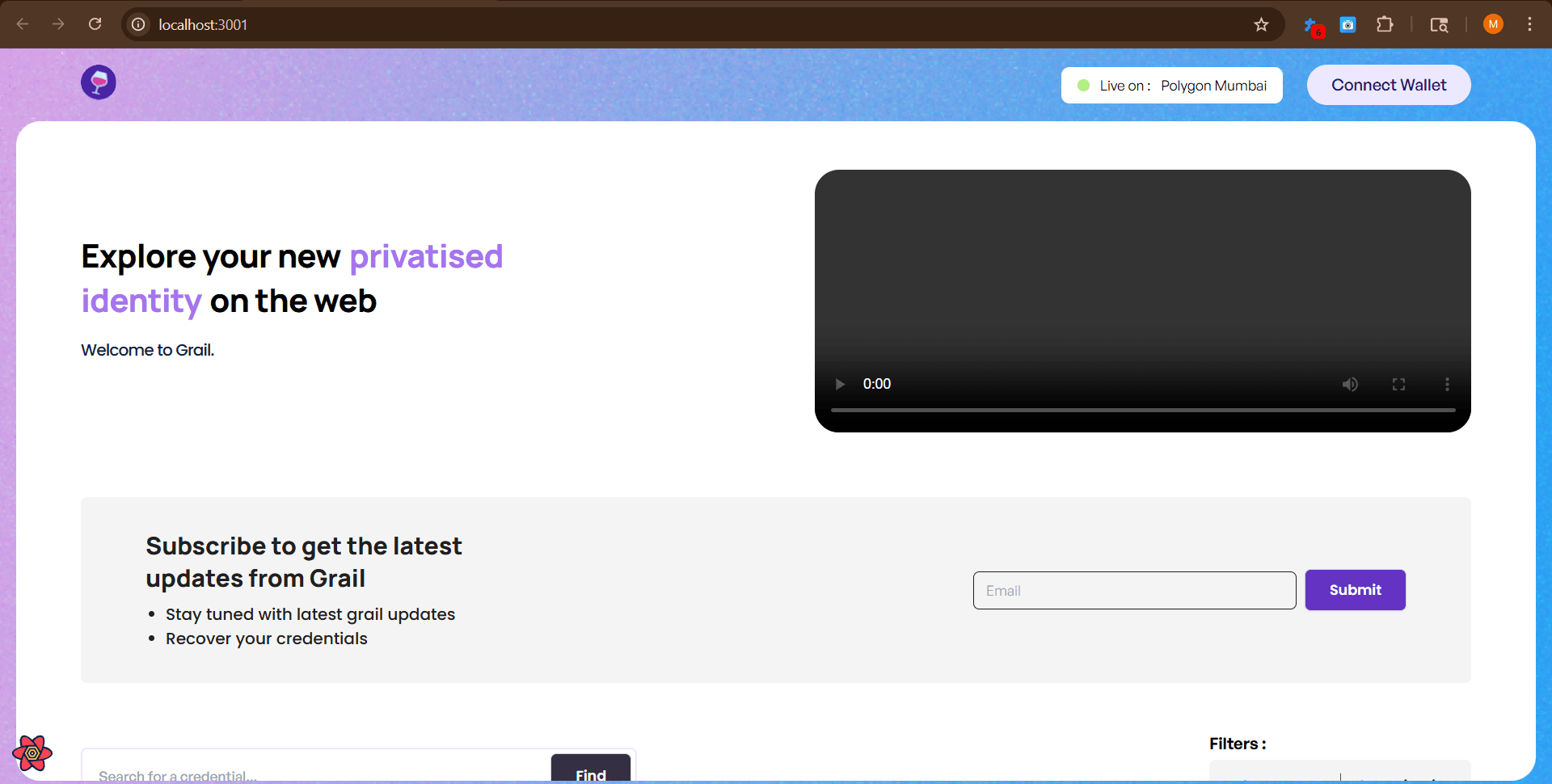Viewport: 1552px width, 784px height.
Task: Click the Find credential button
Action: pos(590,773)
